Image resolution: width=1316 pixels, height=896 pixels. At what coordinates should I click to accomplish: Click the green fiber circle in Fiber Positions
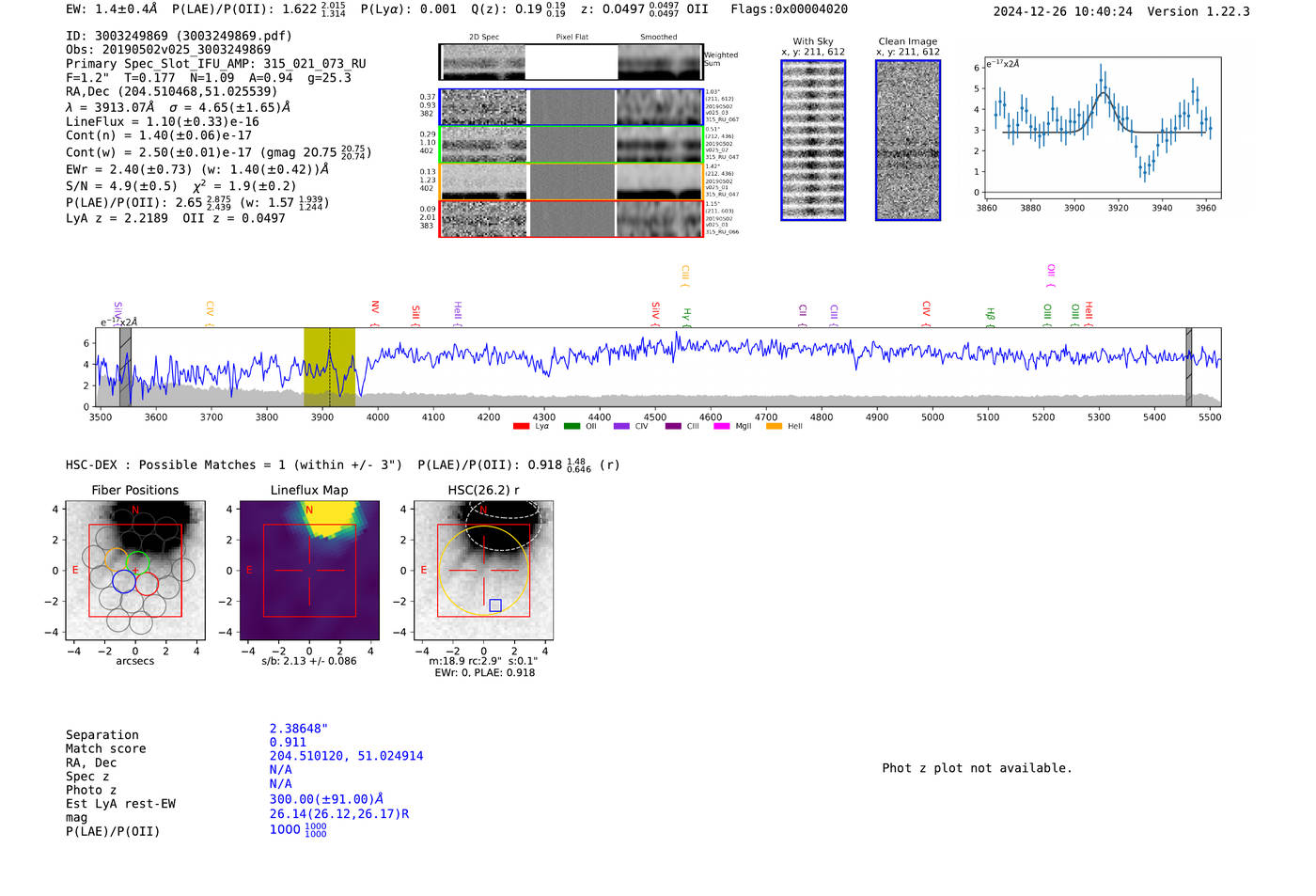click(138, 562)
